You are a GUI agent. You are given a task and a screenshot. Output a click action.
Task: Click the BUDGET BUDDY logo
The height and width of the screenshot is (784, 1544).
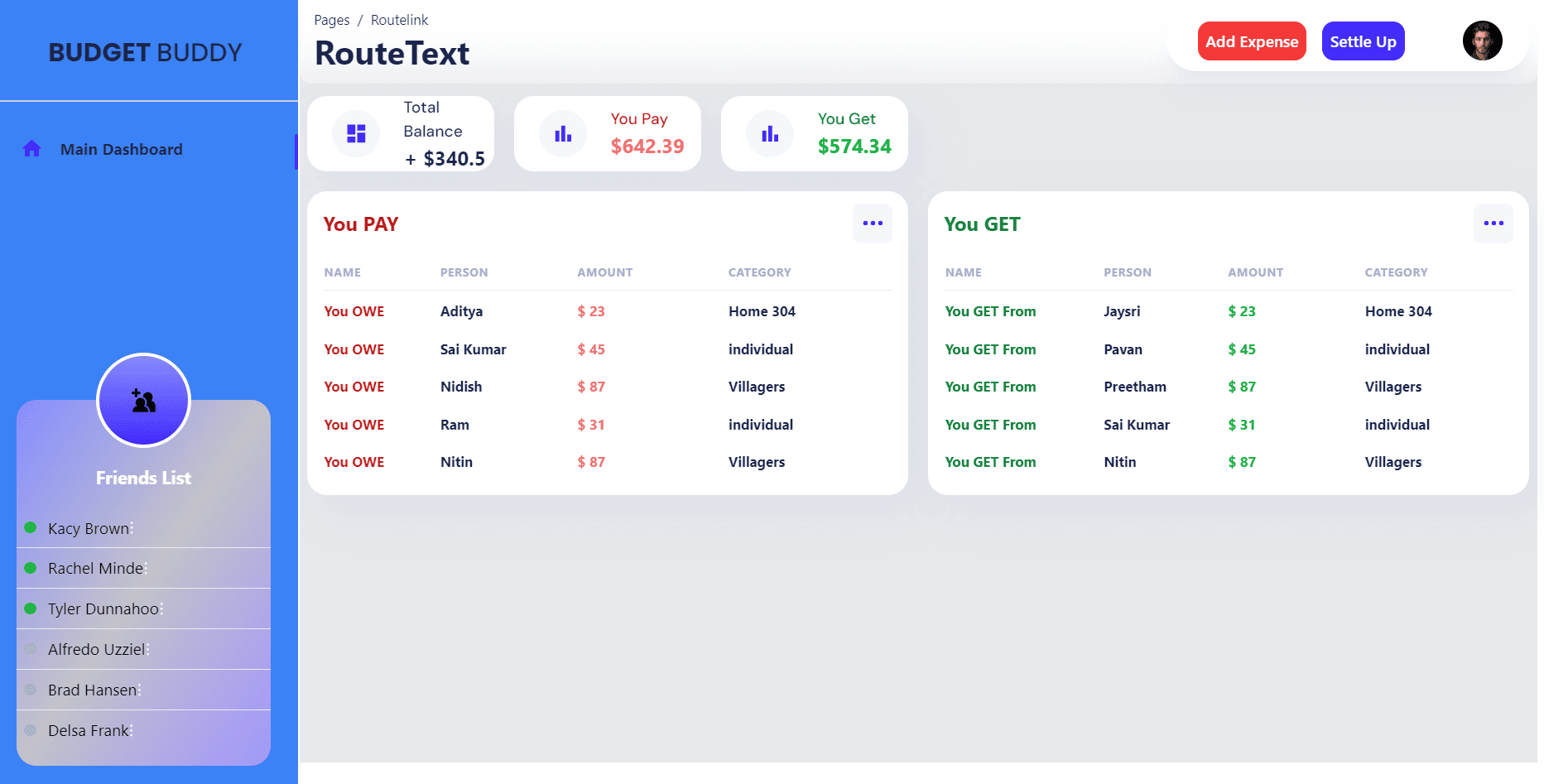(145, 52)
